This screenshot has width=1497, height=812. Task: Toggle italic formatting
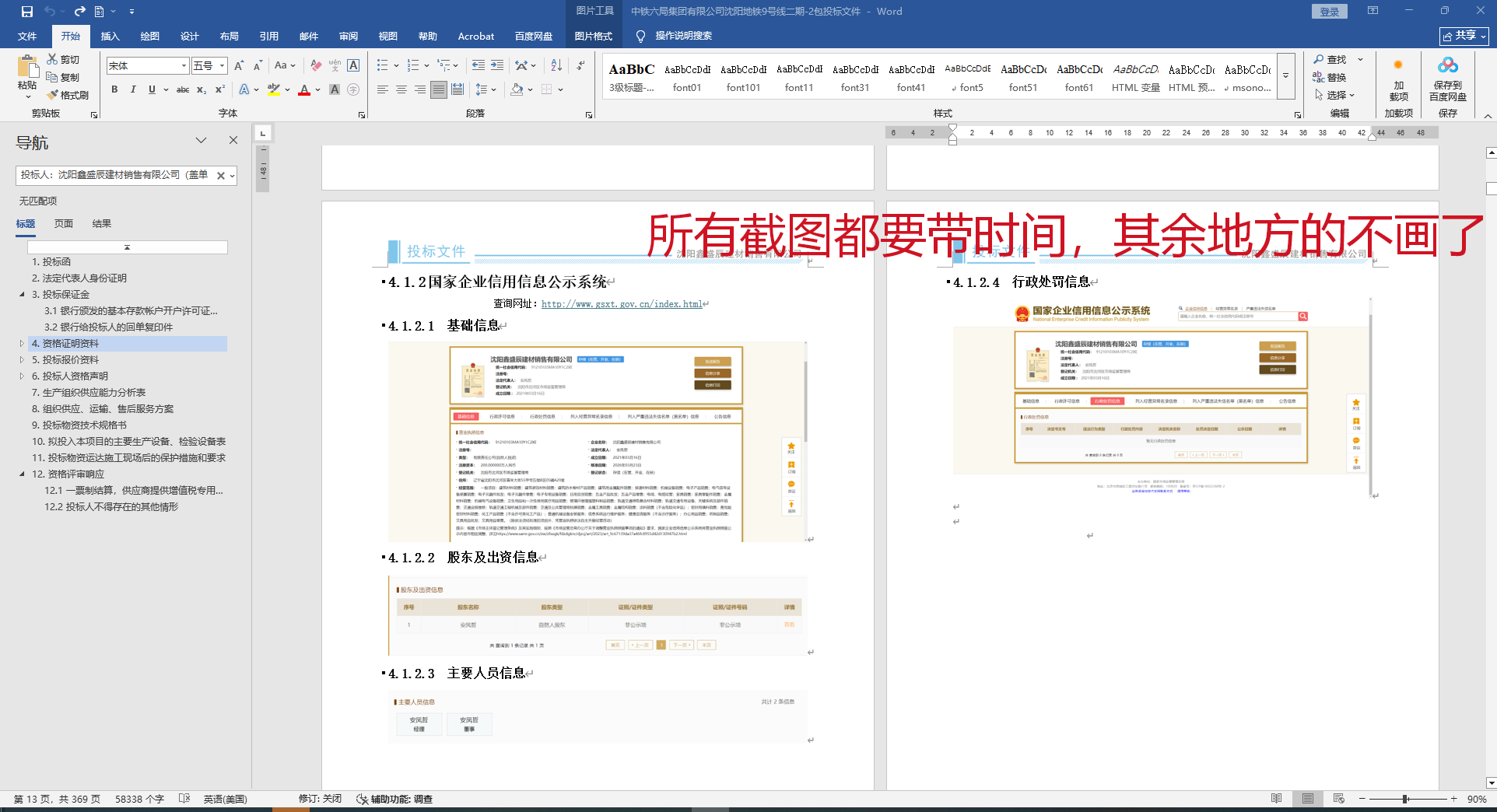[x=133, y=89]
